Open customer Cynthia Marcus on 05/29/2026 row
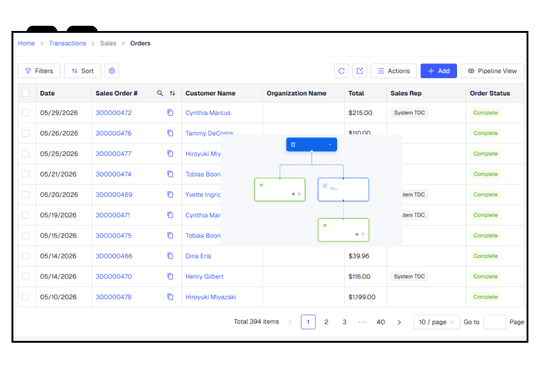Image resolution: width=540 pixels, height=384 pixels. 208,113
